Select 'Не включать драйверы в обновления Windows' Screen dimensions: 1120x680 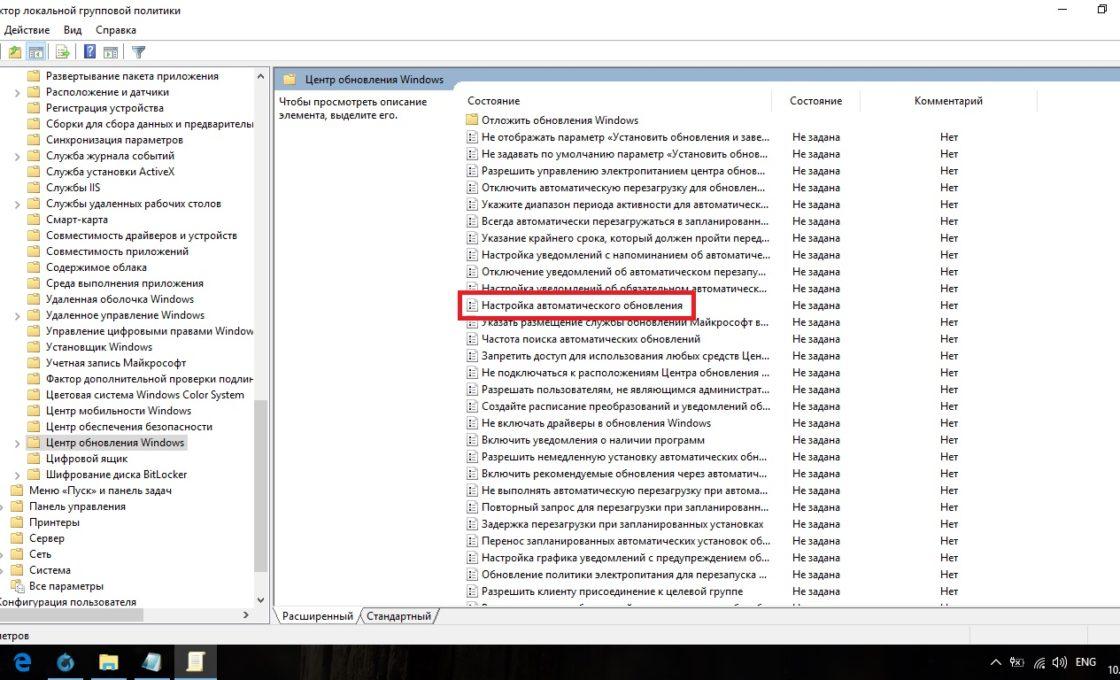click(x=596, y=423)
